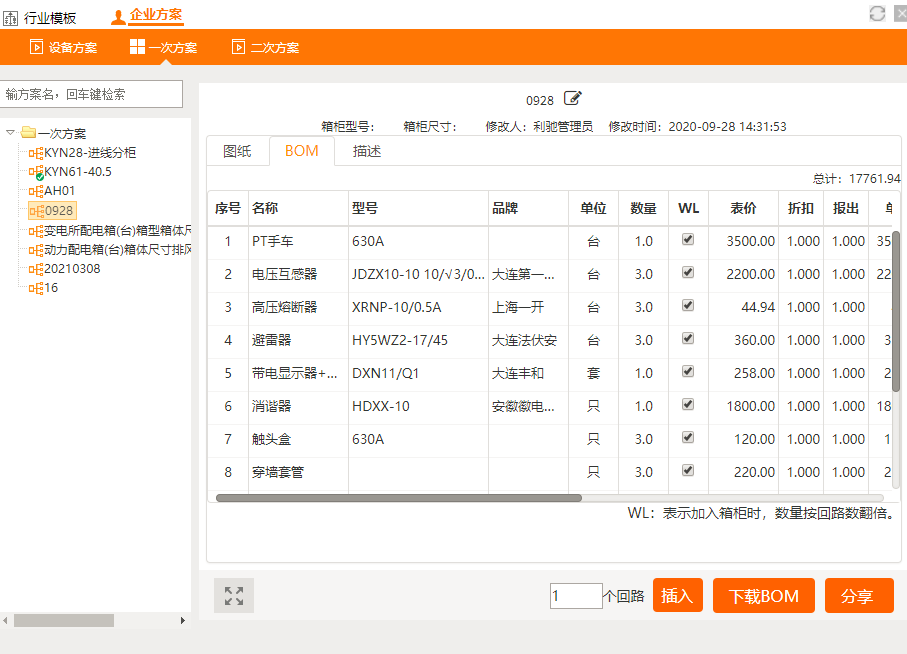The height and width of the screenshot is (654, 907).
Task: Click the left arrow of tree scrollbar
Action: pyautogui.click(x=5, y=620)
